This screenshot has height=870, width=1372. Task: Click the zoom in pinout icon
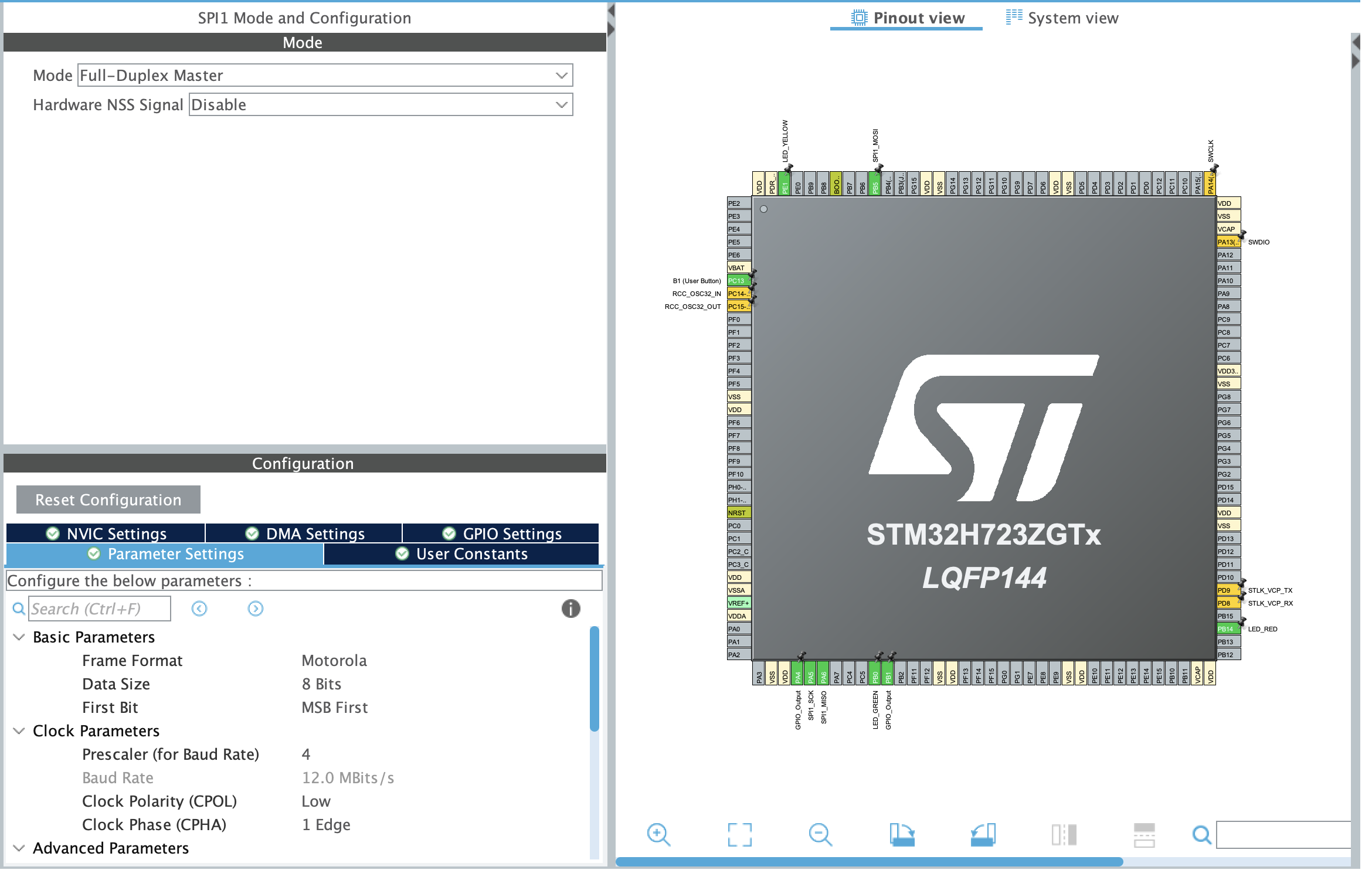click(658, 834)
